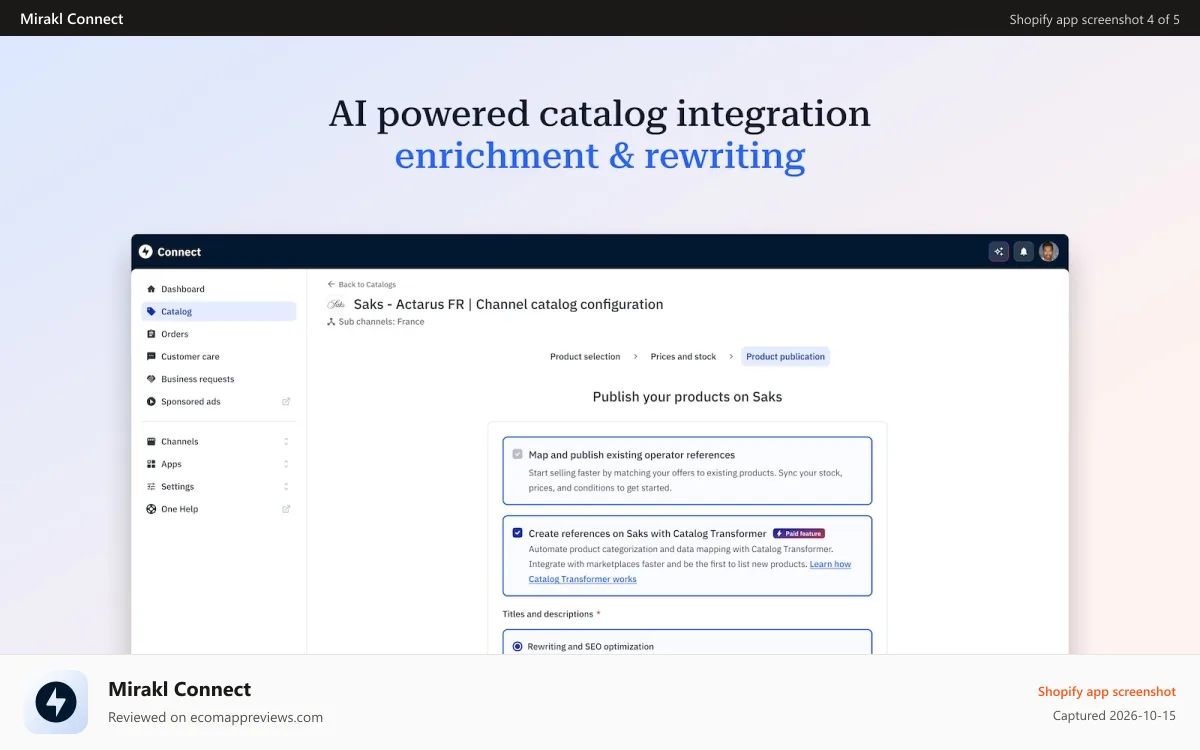Open Sponsored ads in the sidebar
The width and height of the screenshot is (1200, 750).
219,401
